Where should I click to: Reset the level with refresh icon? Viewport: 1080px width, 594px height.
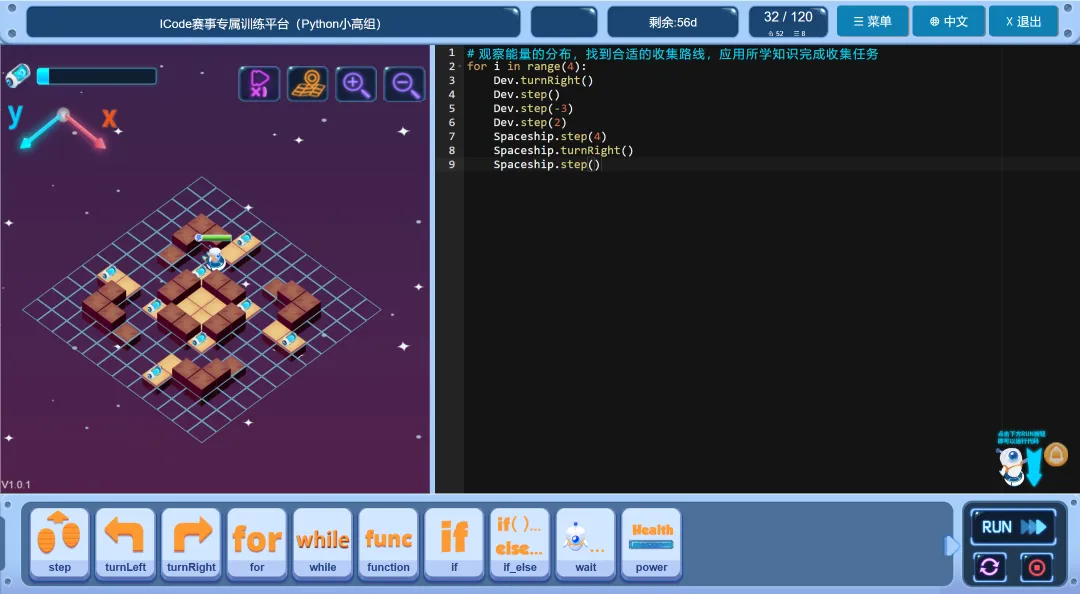coord(990,567)
